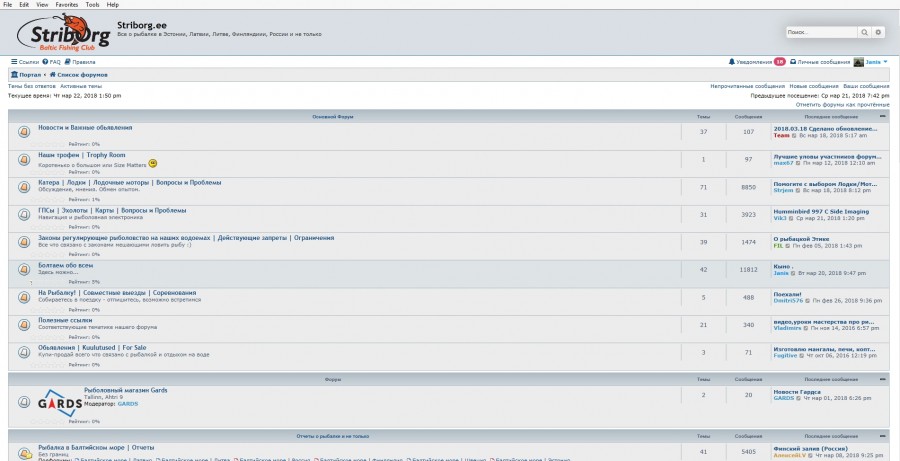The width and height of the screenshot is (900, 461).
Task: Open the Favorites menu
Action: [x=67, y=4]
